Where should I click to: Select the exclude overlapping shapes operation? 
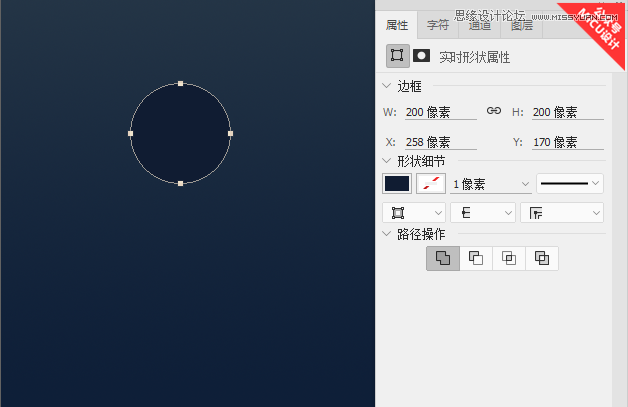542,258
